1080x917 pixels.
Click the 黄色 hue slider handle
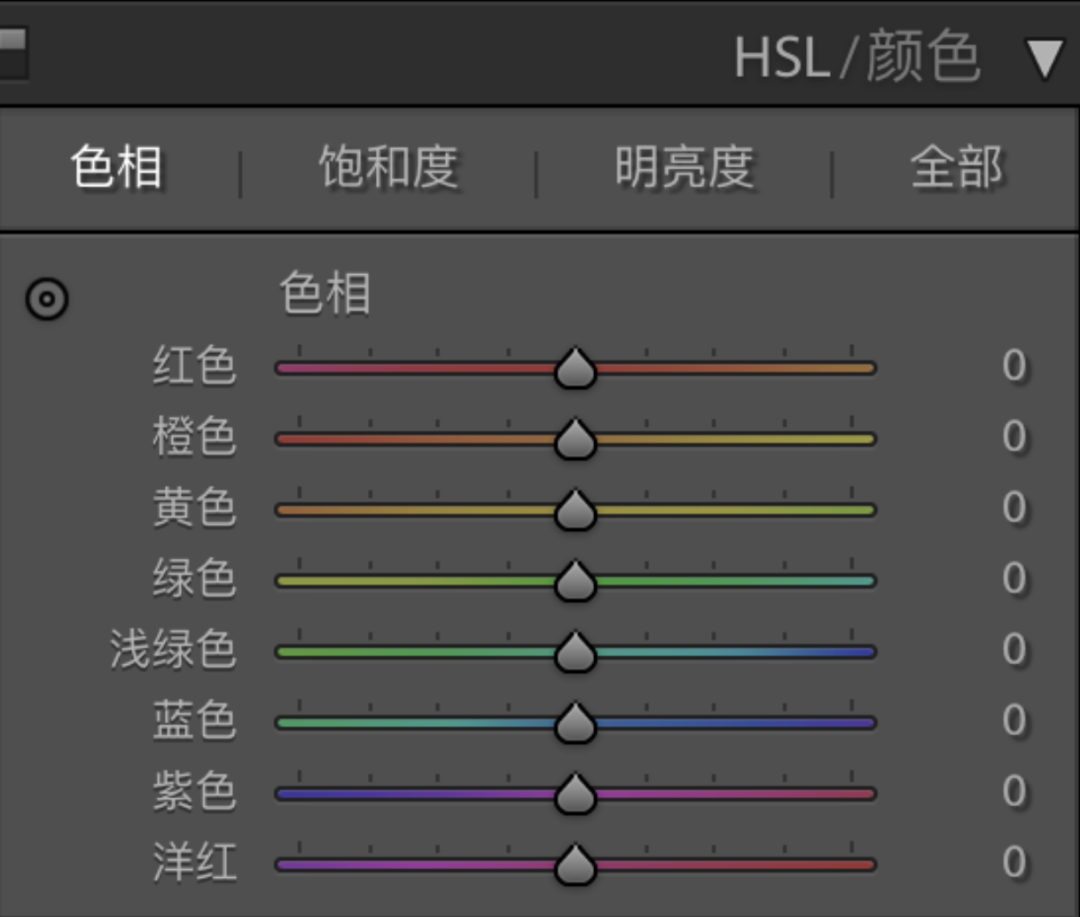(x=575, y=511)
